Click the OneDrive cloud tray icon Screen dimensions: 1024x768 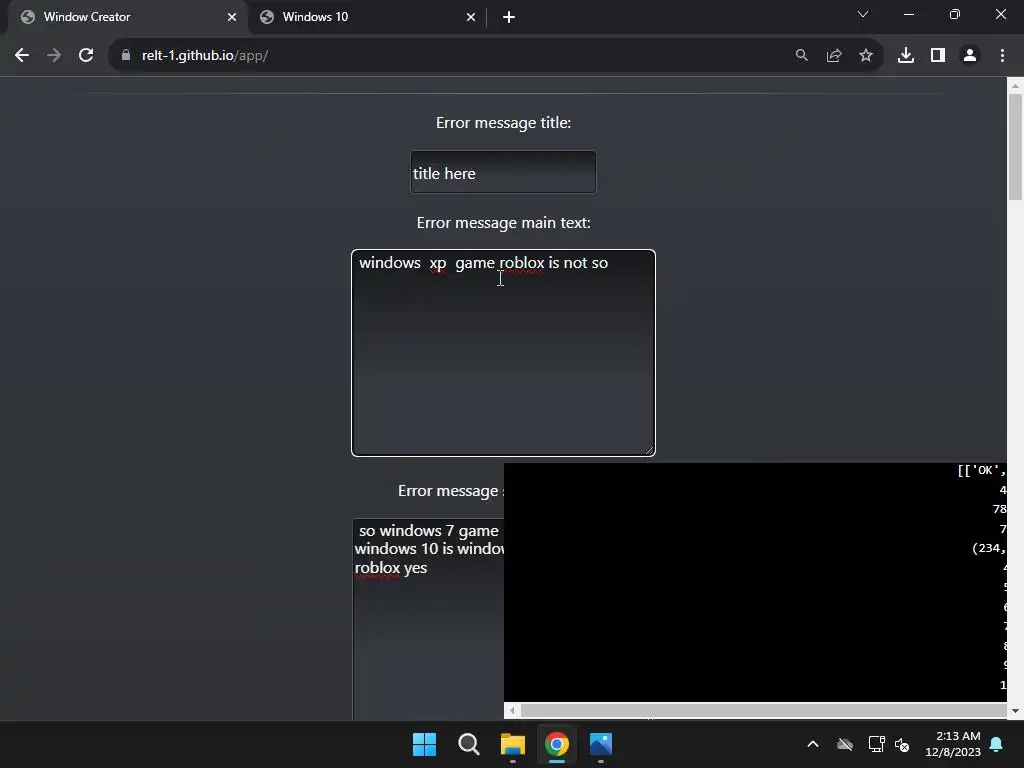point(845,744)
